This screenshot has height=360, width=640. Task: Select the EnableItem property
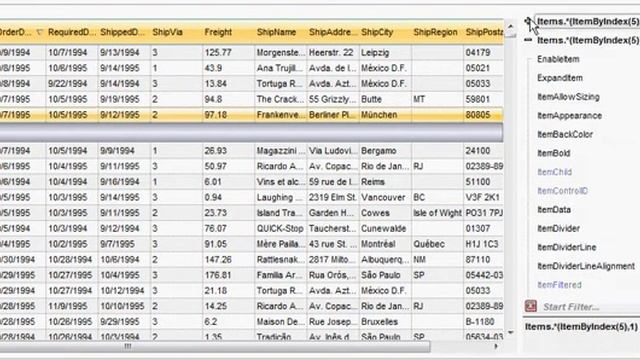coord(558,59)
